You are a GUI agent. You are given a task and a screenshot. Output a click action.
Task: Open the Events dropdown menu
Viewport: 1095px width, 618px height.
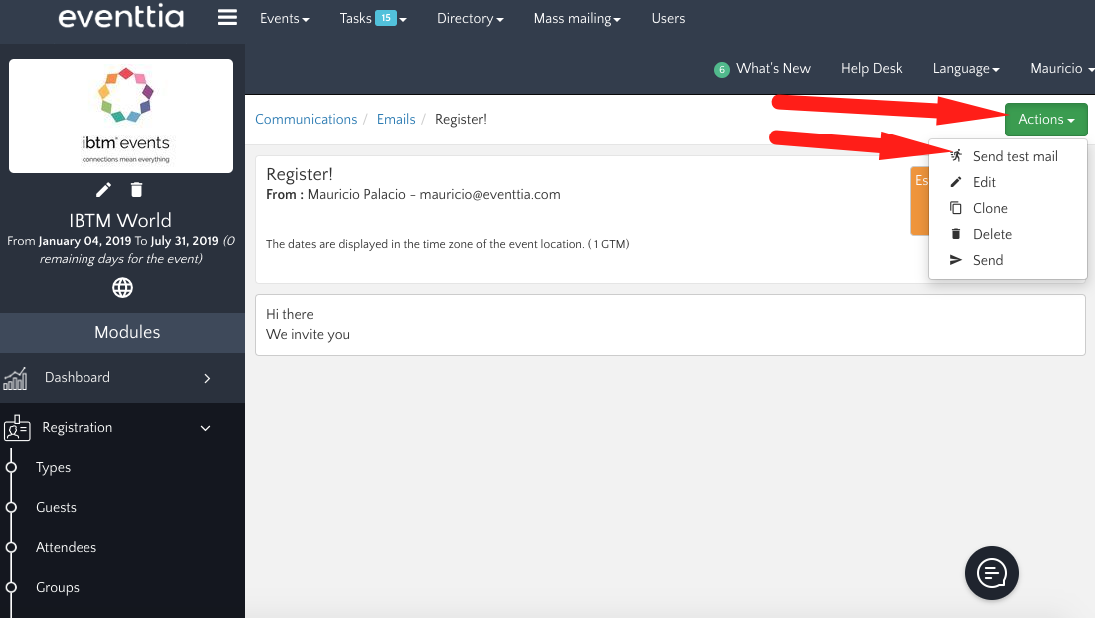[284, 18]
